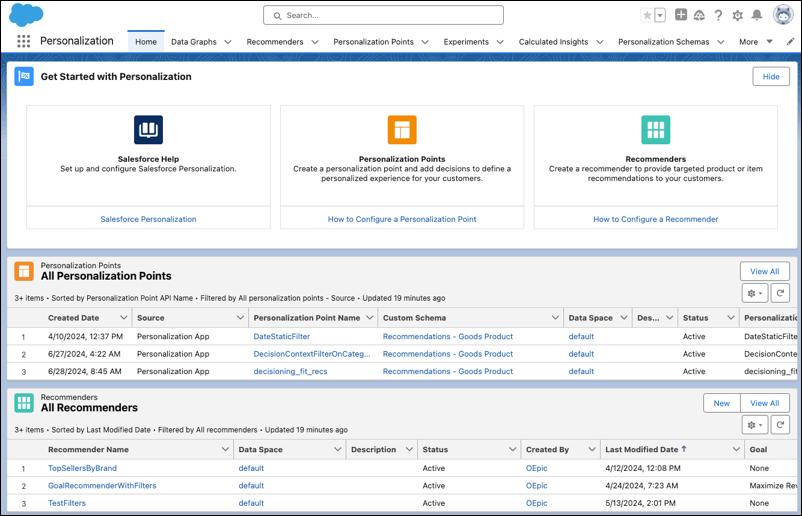Image resolution: width=802 pixels, height=516 pixels.
Task: Click the edit navigation pencil icon
Action: pyautogui.click(x=791, y=42)
